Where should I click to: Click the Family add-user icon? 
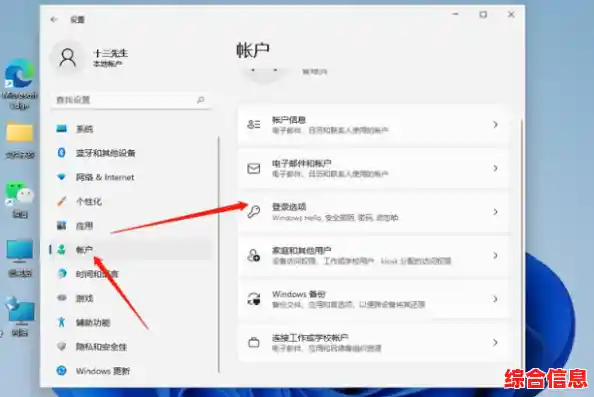[x=253, y=255]
